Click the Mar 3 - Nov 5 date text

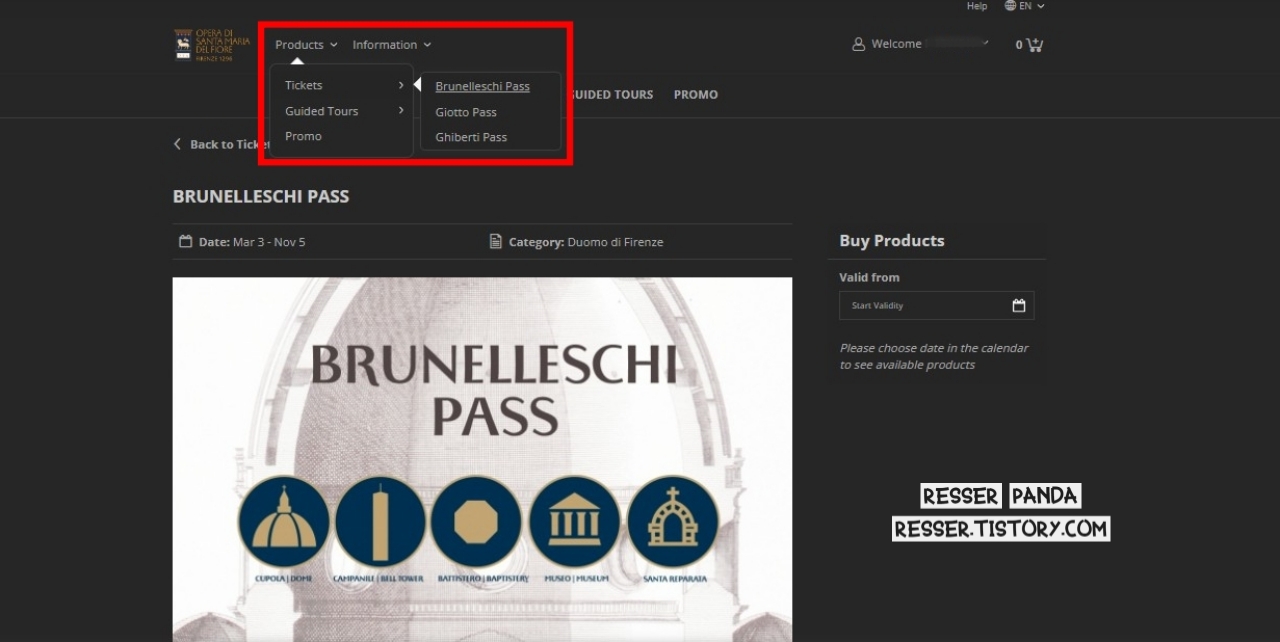pos(269,242)
